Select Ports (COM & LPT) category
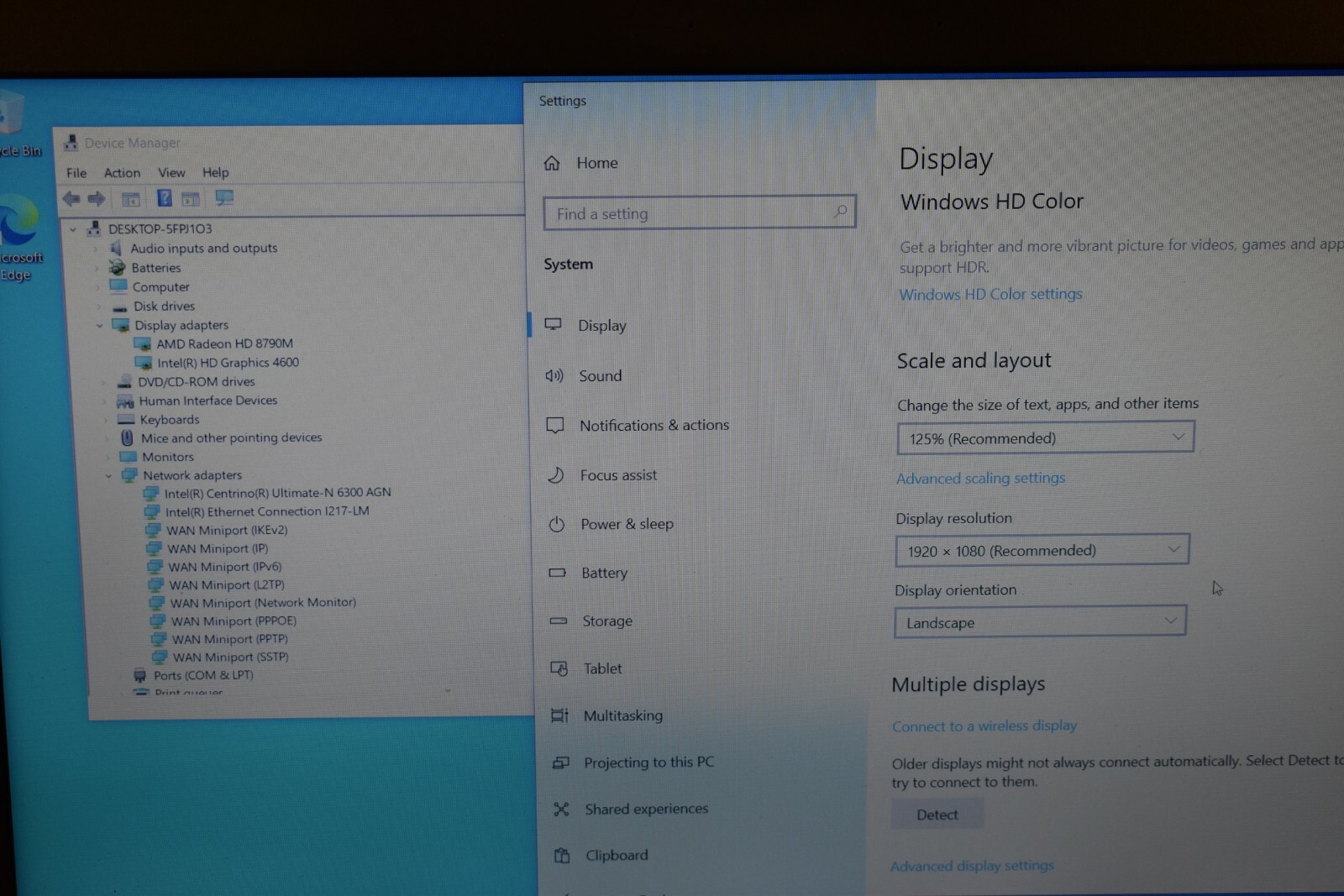The image size is (1344, 896). click(203, 675)
